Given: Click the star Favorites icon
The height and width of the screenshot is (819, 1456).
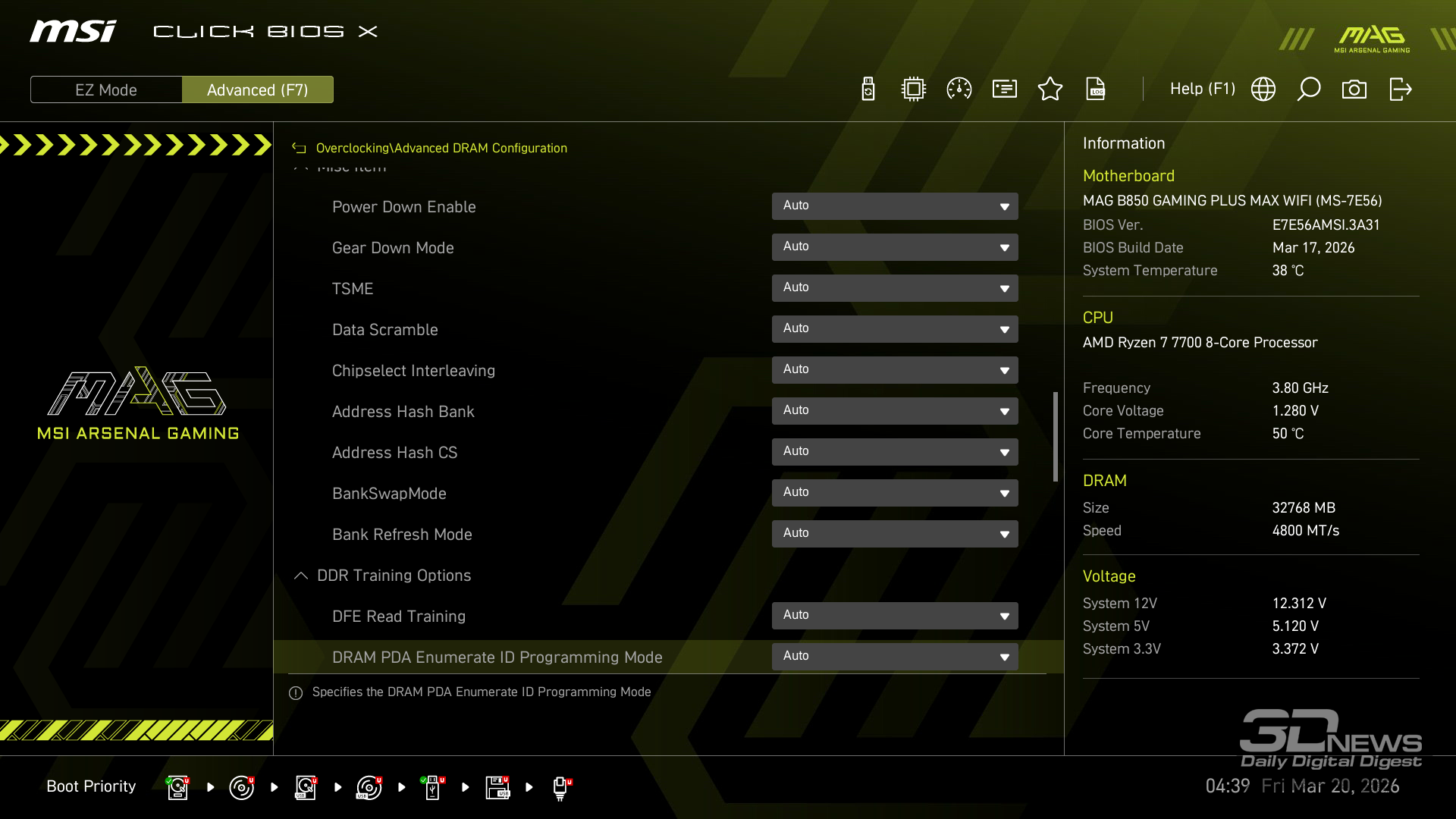Looking at the screenshot, I should tap(1050, 89).
